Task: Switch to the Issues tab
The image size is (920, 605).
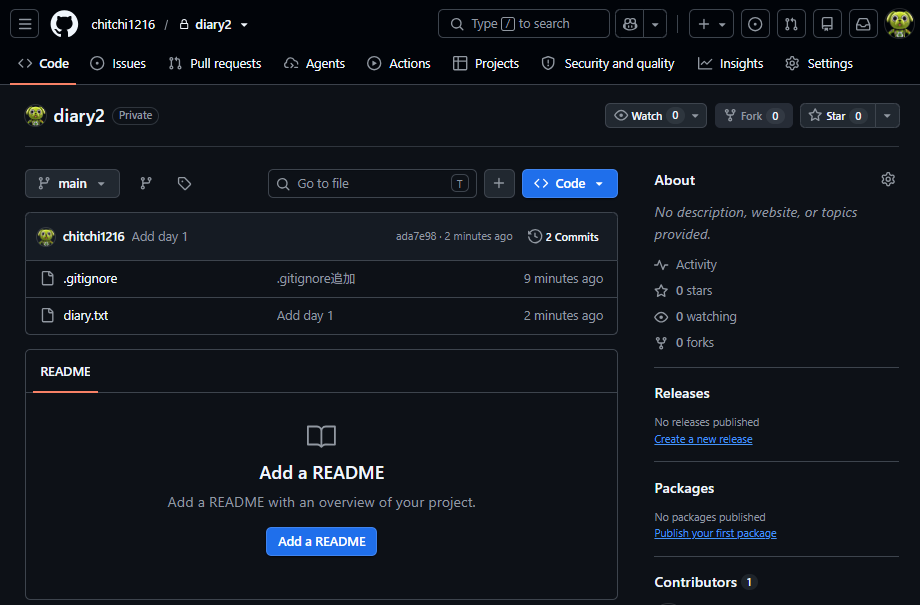Action: (x=118, y=63)
